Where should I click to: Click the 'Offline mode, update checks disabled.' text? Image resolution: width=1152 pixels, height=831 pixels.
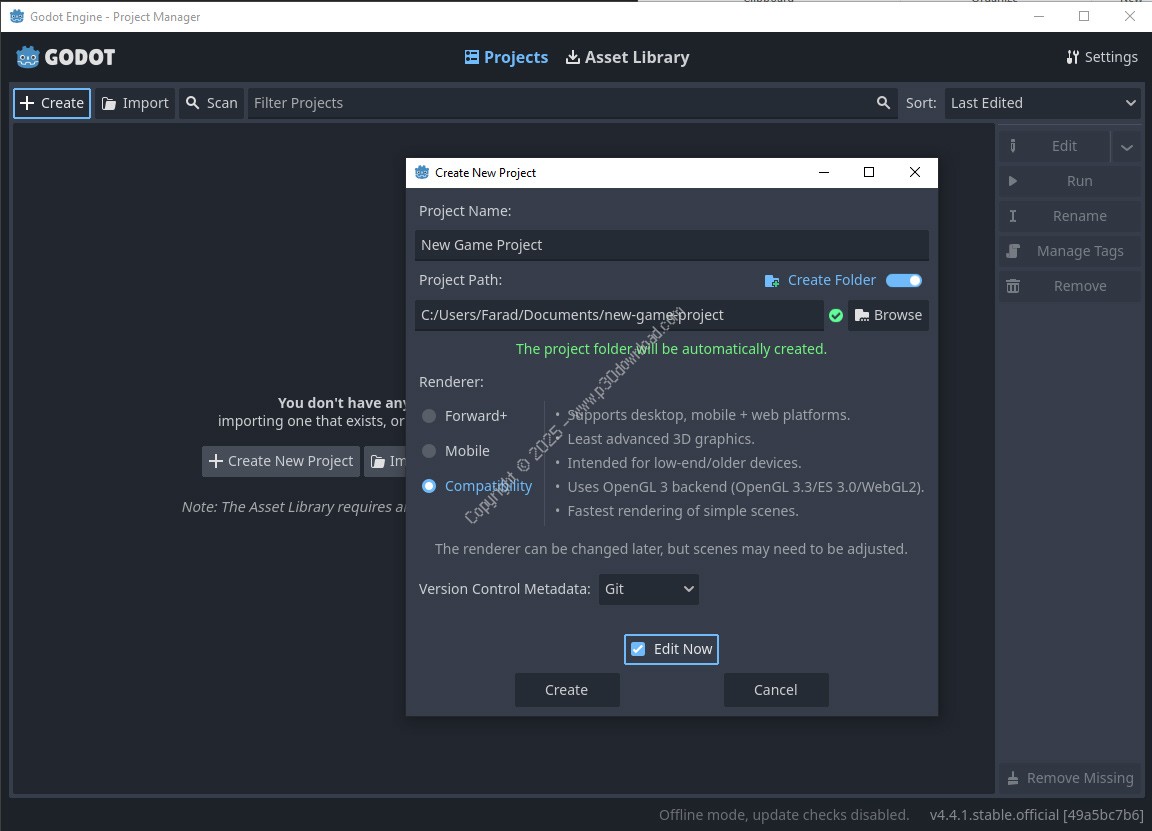[784, 815]
